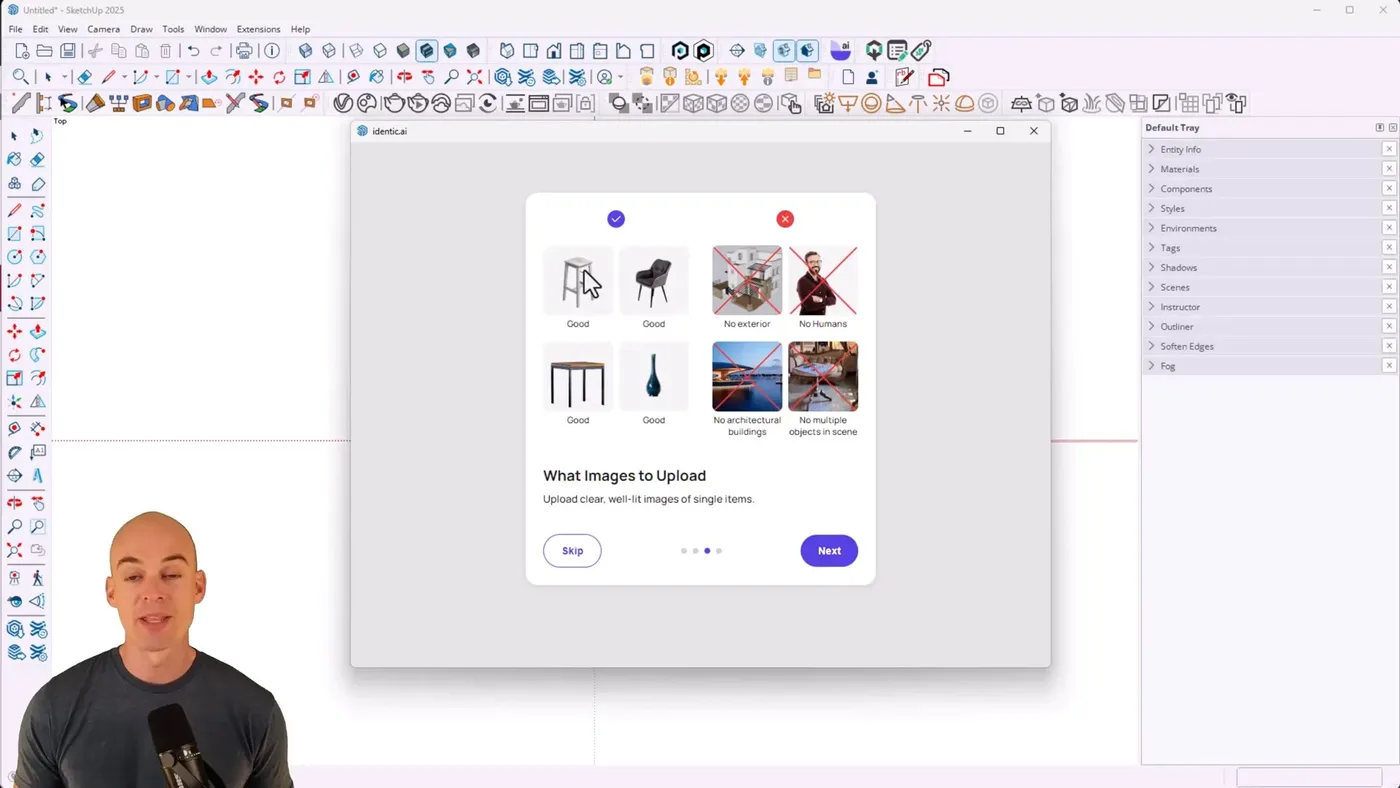Click the Next button in dialog
1400x788 pixels.
point(828,551)
